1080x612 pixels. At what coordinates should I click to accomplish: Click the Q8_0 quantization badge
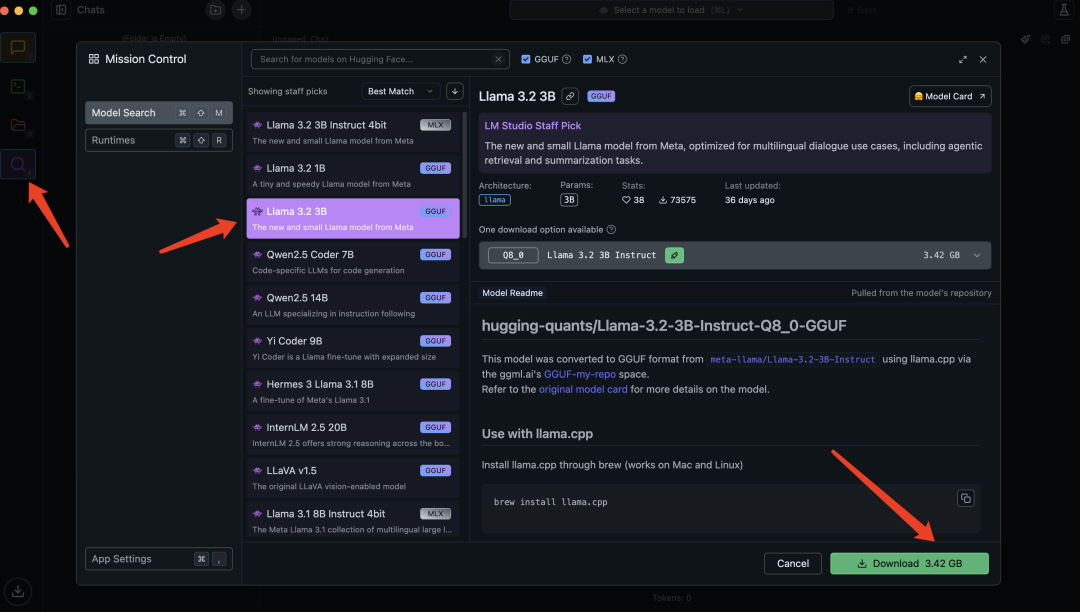tap(513, 255)
